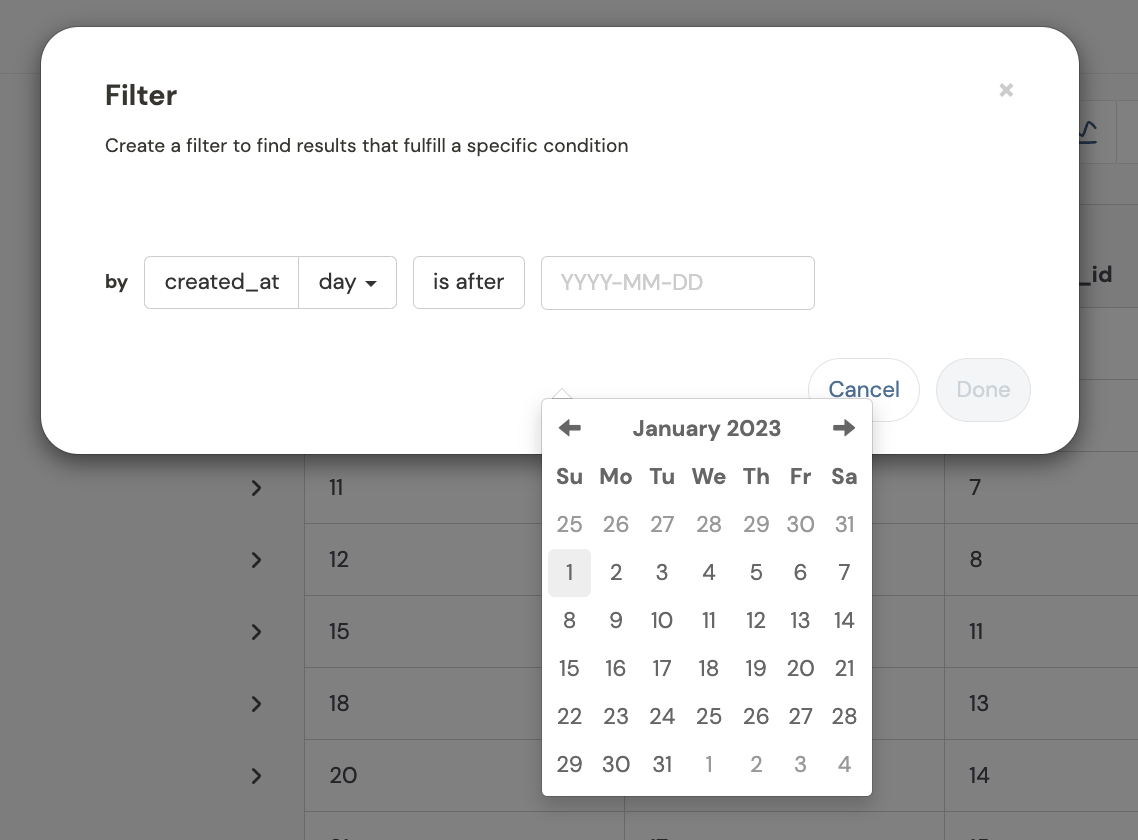Click the Cancel button
The image size is (1138, 840).
coord(863,390)
